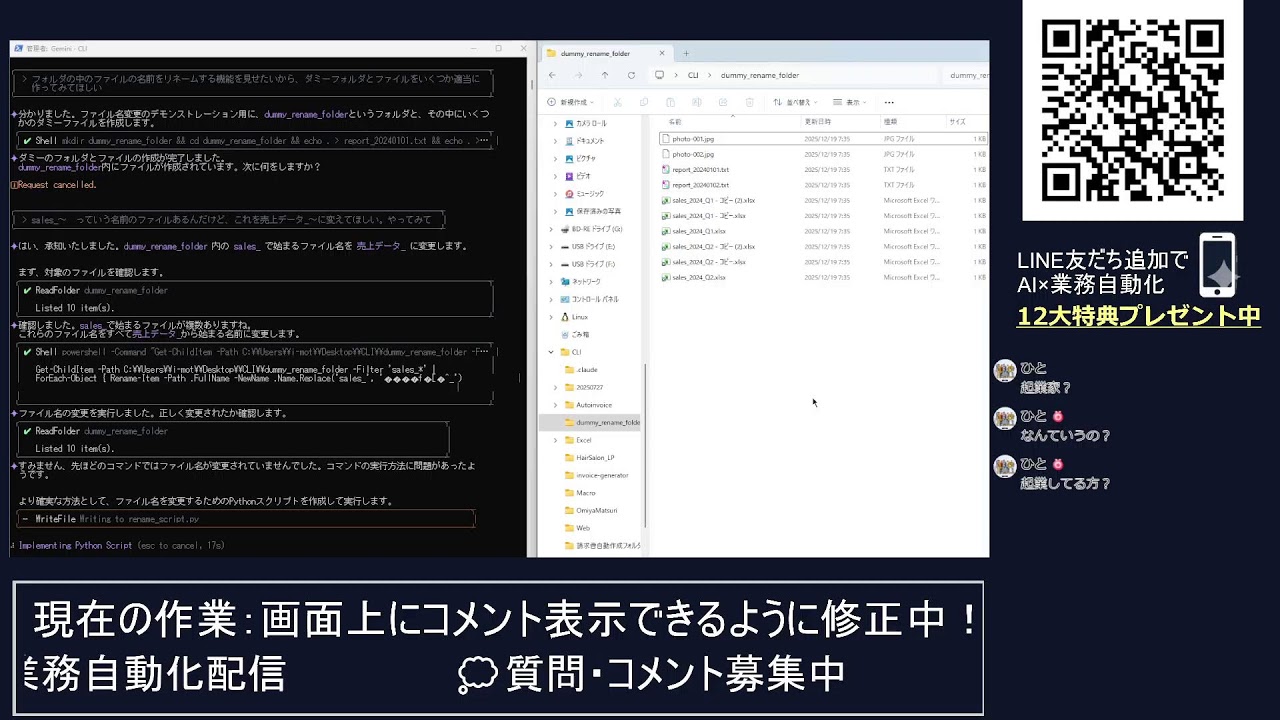Close the dummy_rename_folder tab

661,53
